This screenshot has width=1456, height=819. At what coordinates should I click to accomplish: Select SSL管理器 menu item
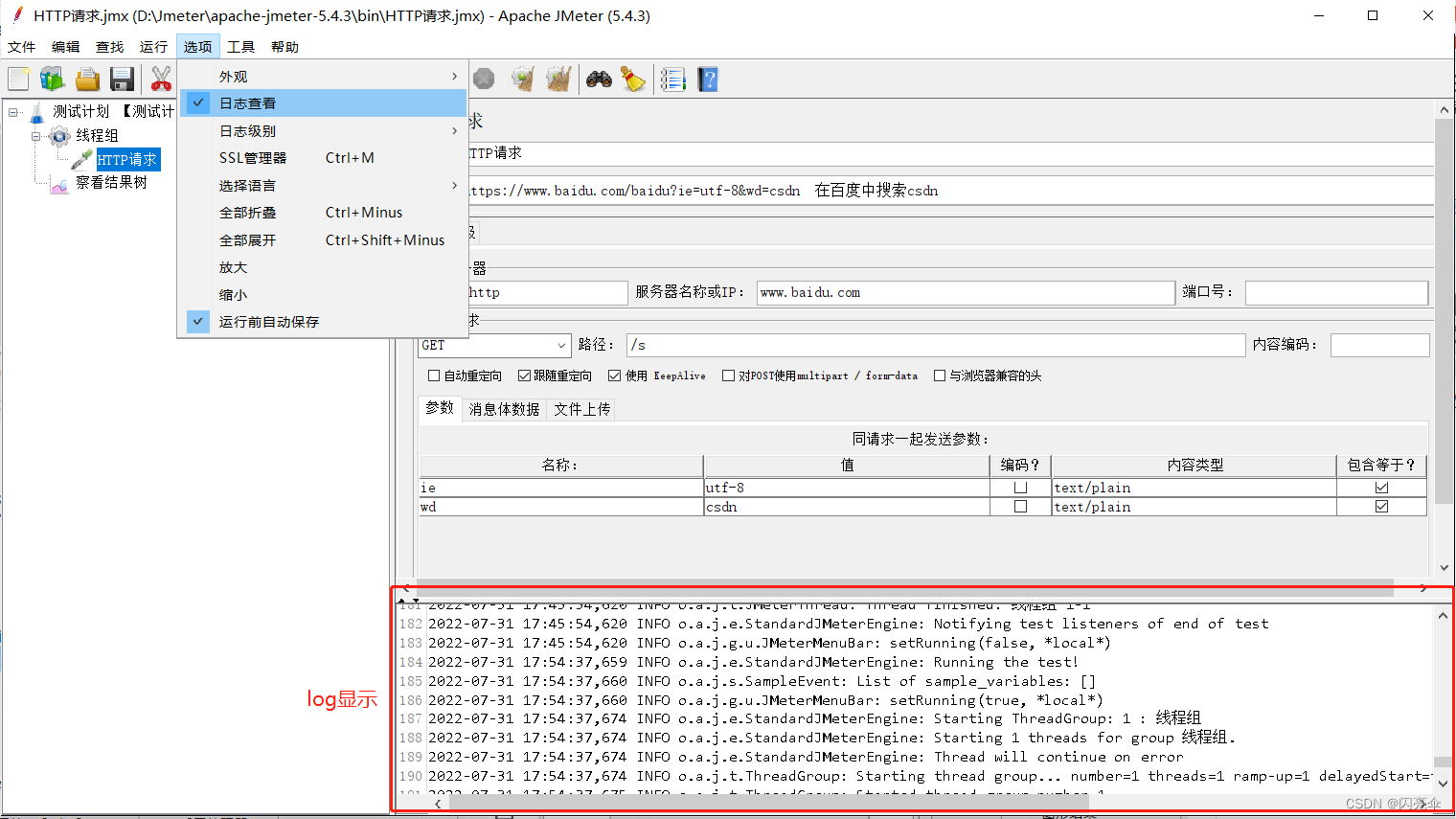tap(323, 157)
